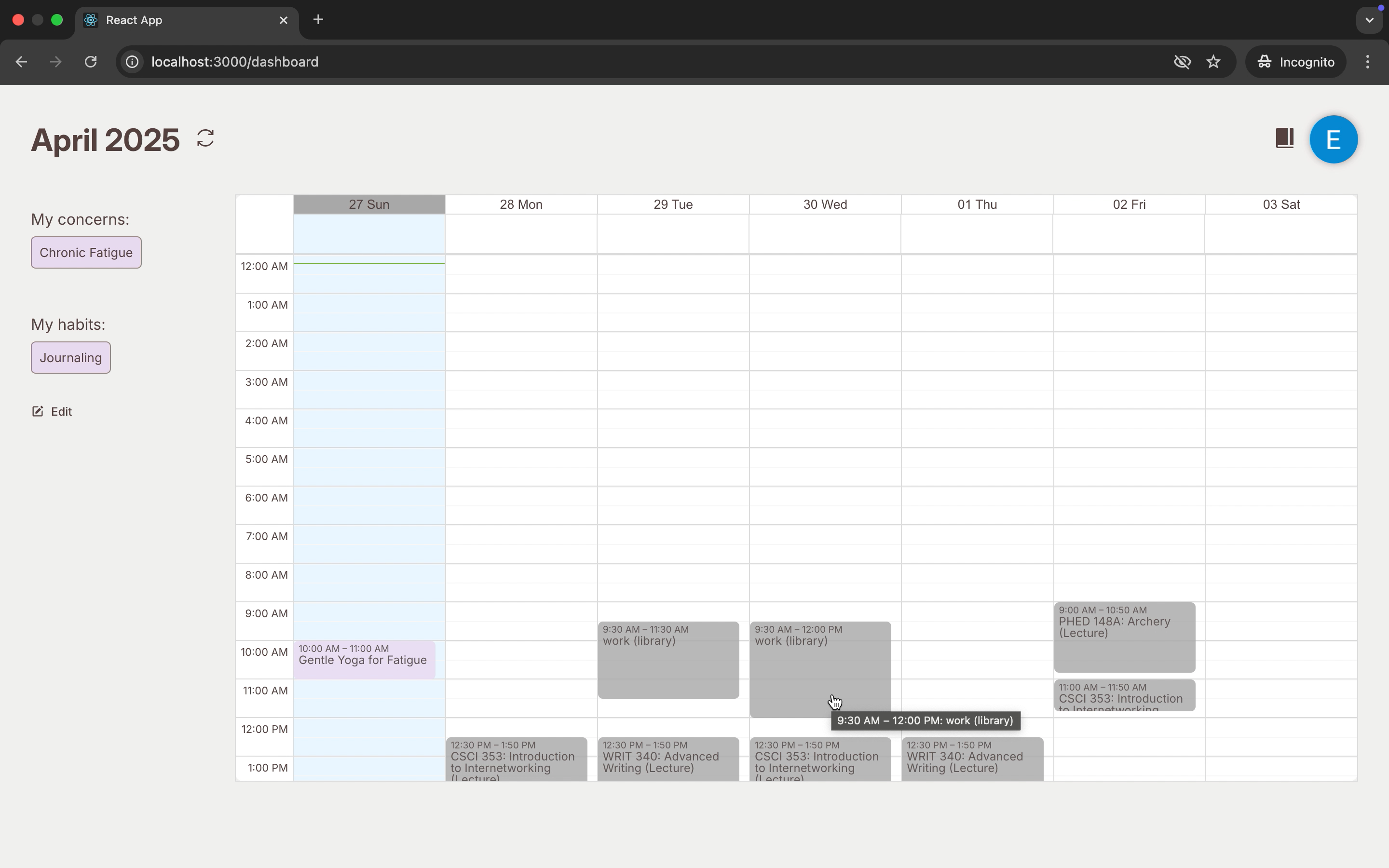
Task: Open PHED 148A Archery event on Friday
Action: 1124,637
